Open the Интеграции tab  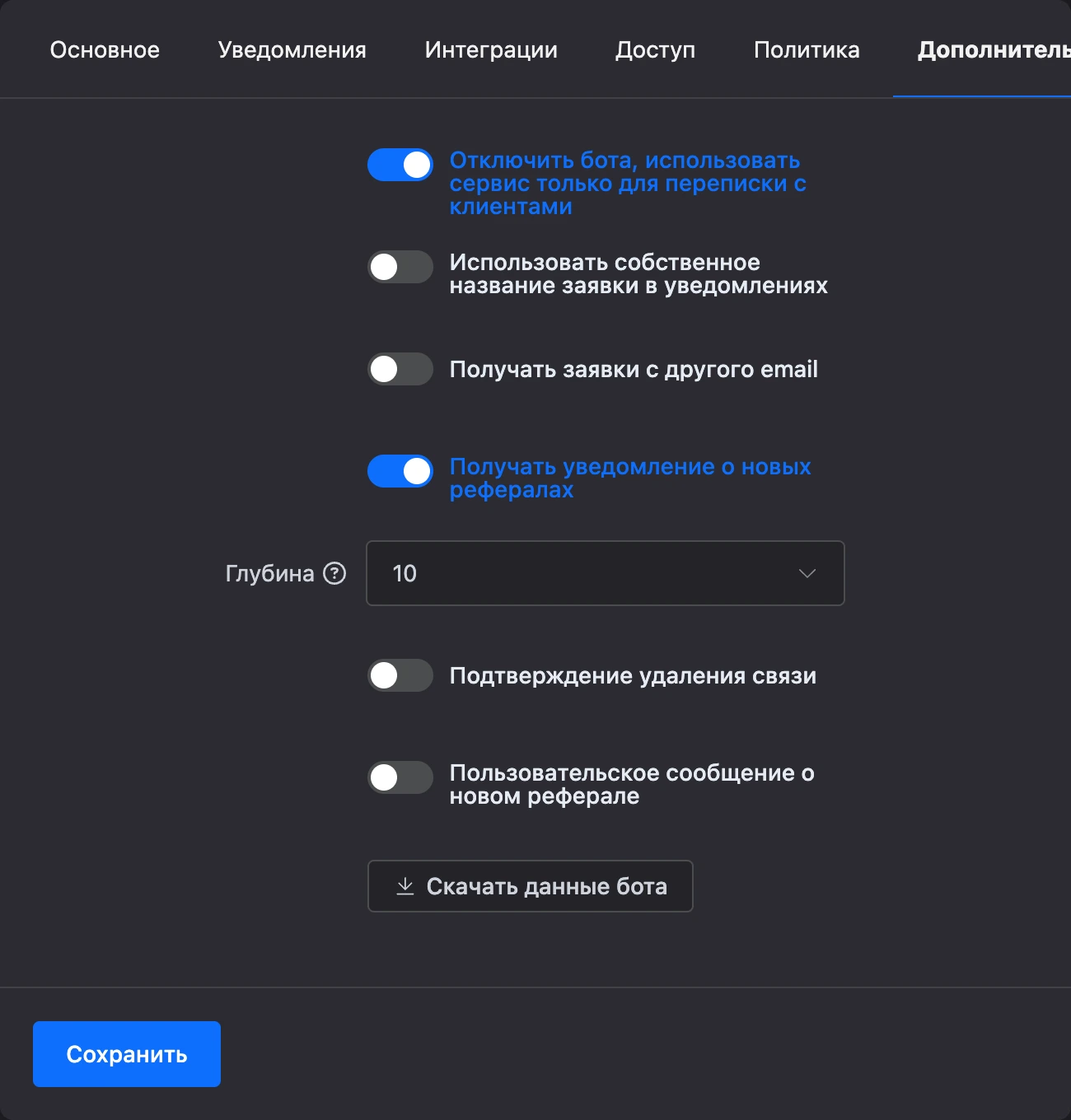491,49
